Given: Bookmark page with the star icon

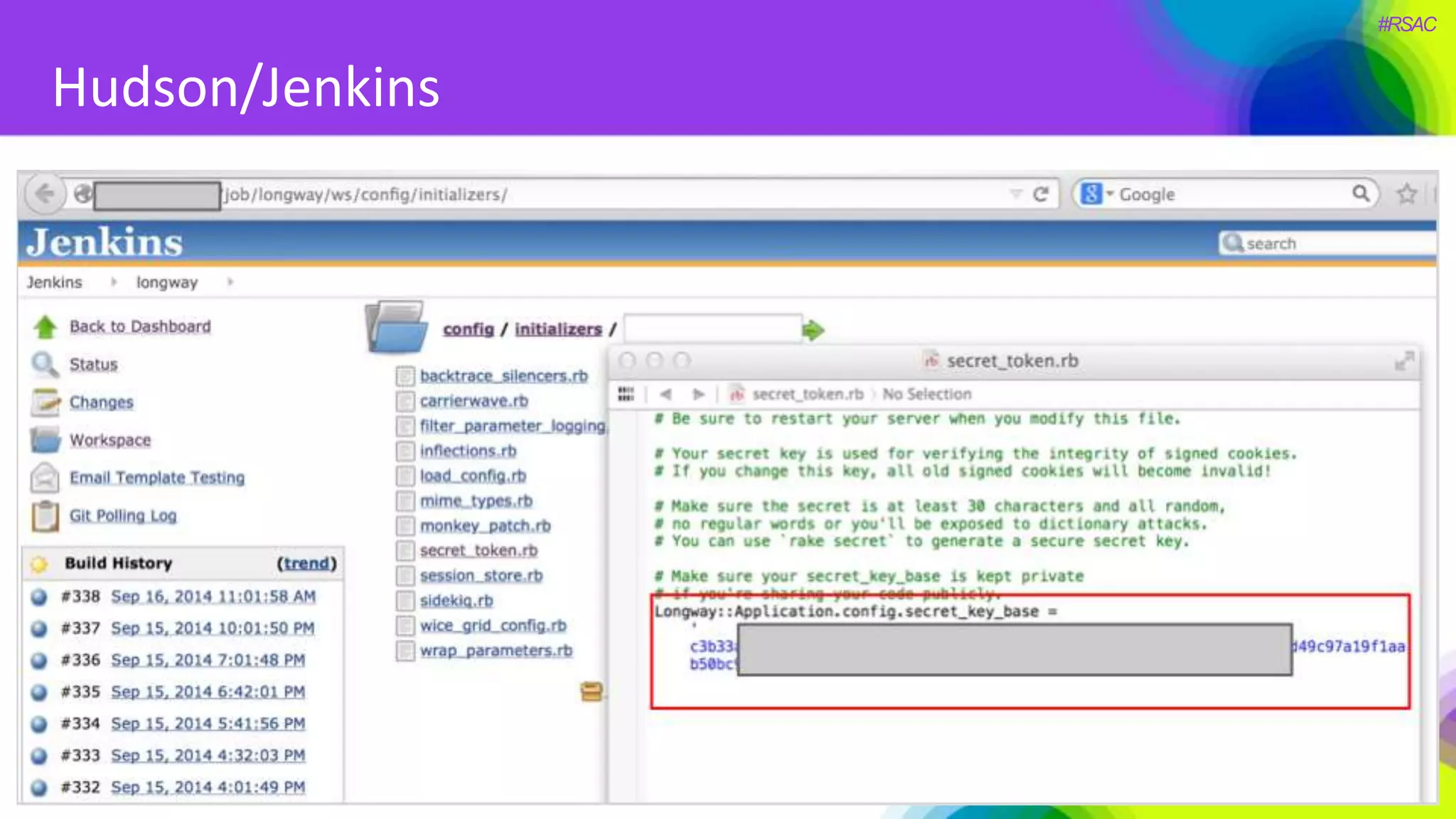Looking at the screenshot, I should point(1406,193).
